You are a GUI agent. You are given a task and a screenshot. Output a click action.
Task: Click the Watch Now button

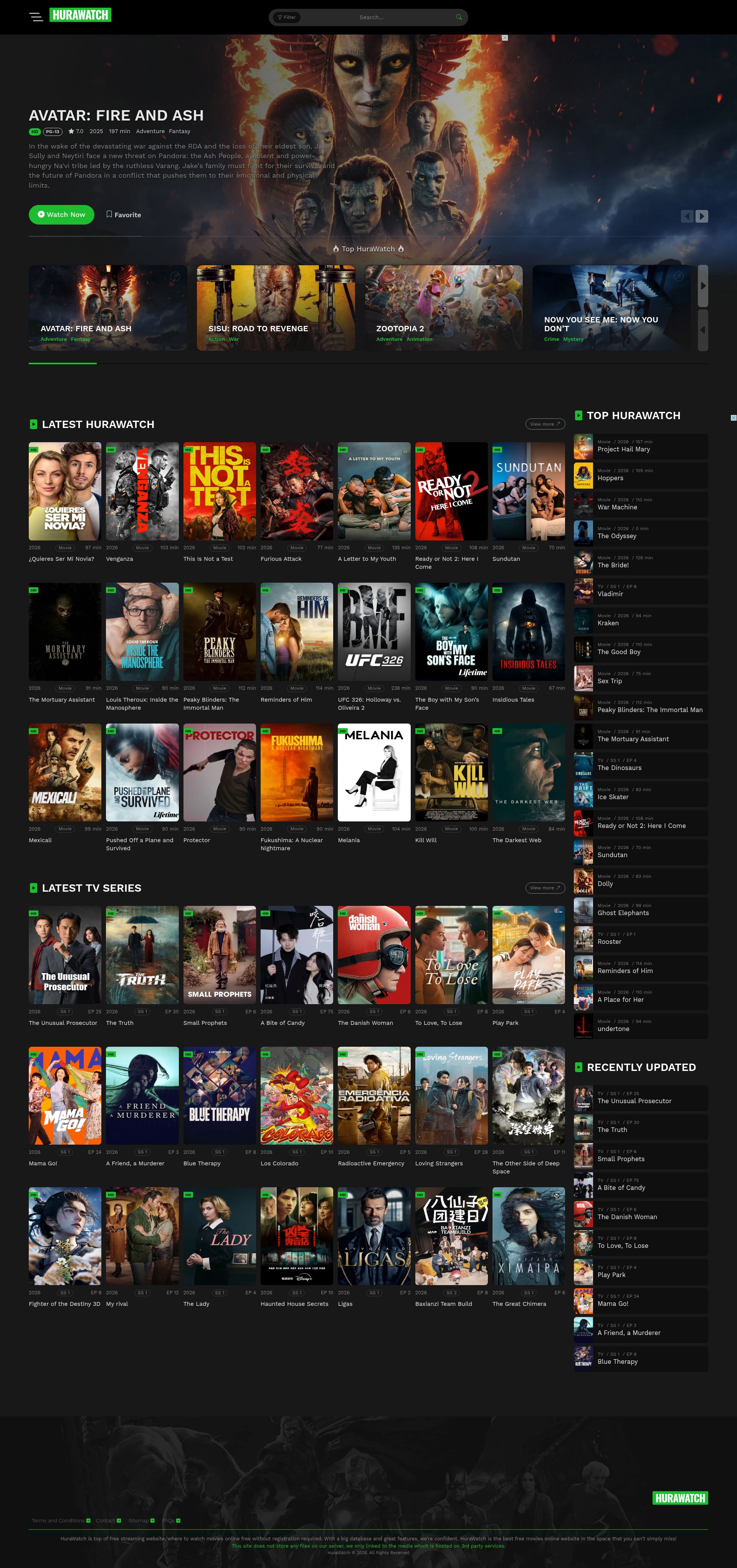(x=61, y=214)
